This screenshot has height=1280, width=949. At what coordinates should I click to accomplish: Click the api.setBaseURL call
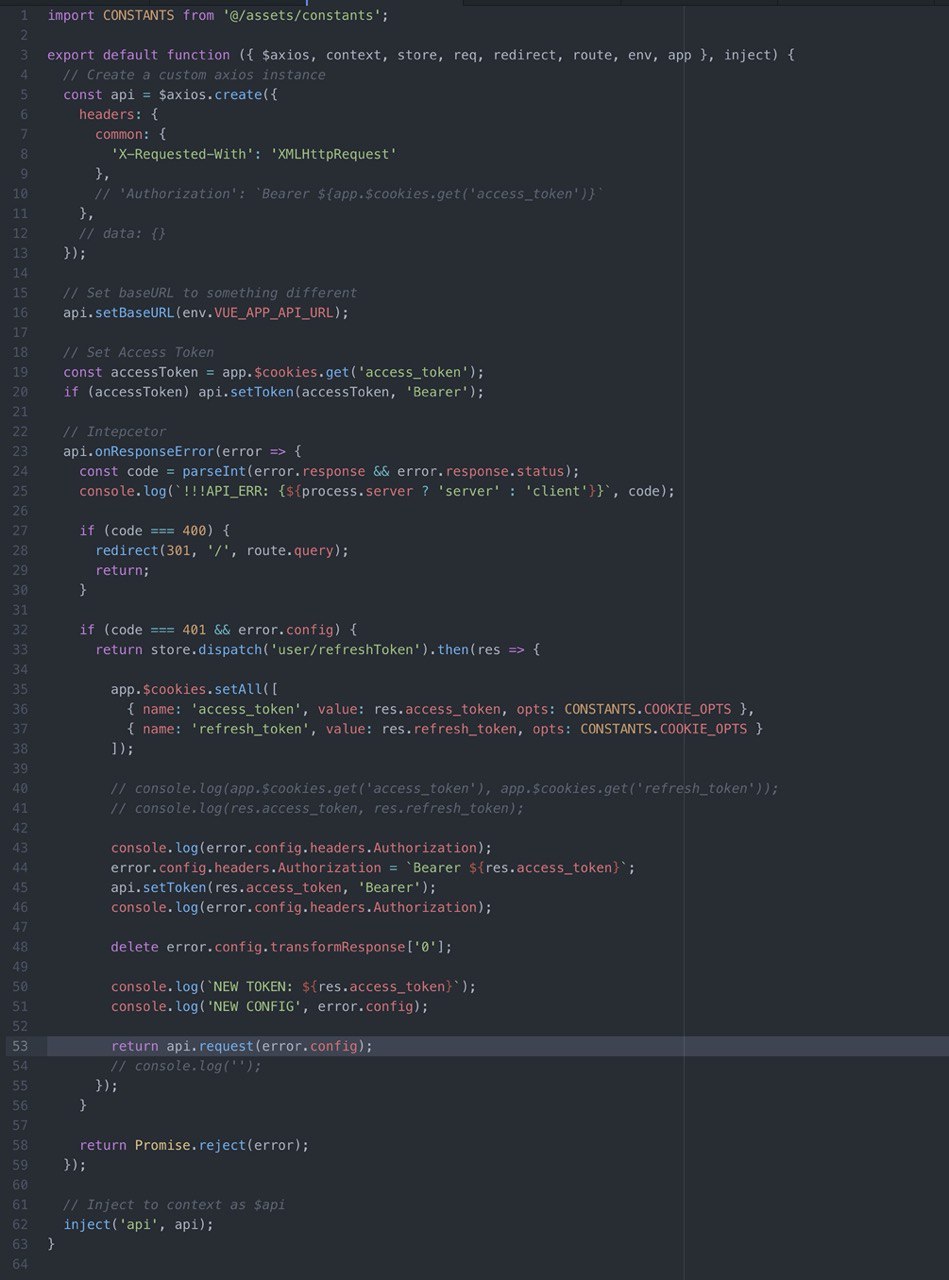coord(206,313)
